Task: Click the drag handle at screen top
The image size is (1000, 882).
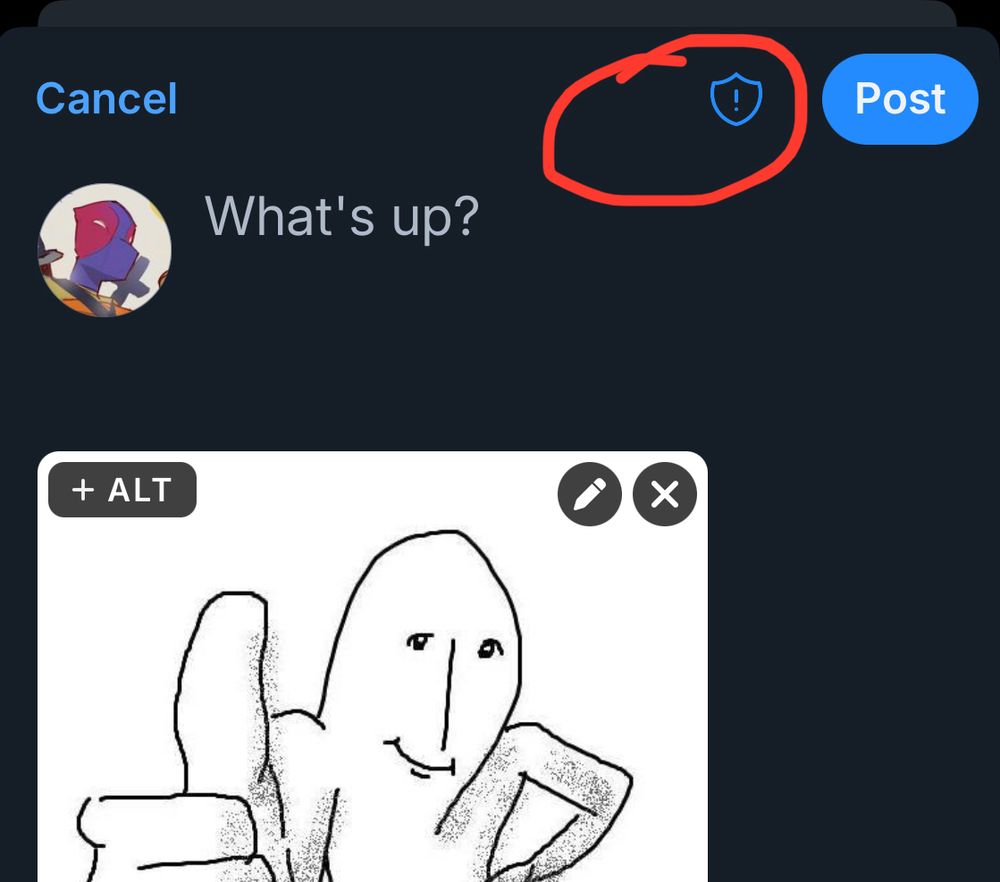Action: (500, 10)
